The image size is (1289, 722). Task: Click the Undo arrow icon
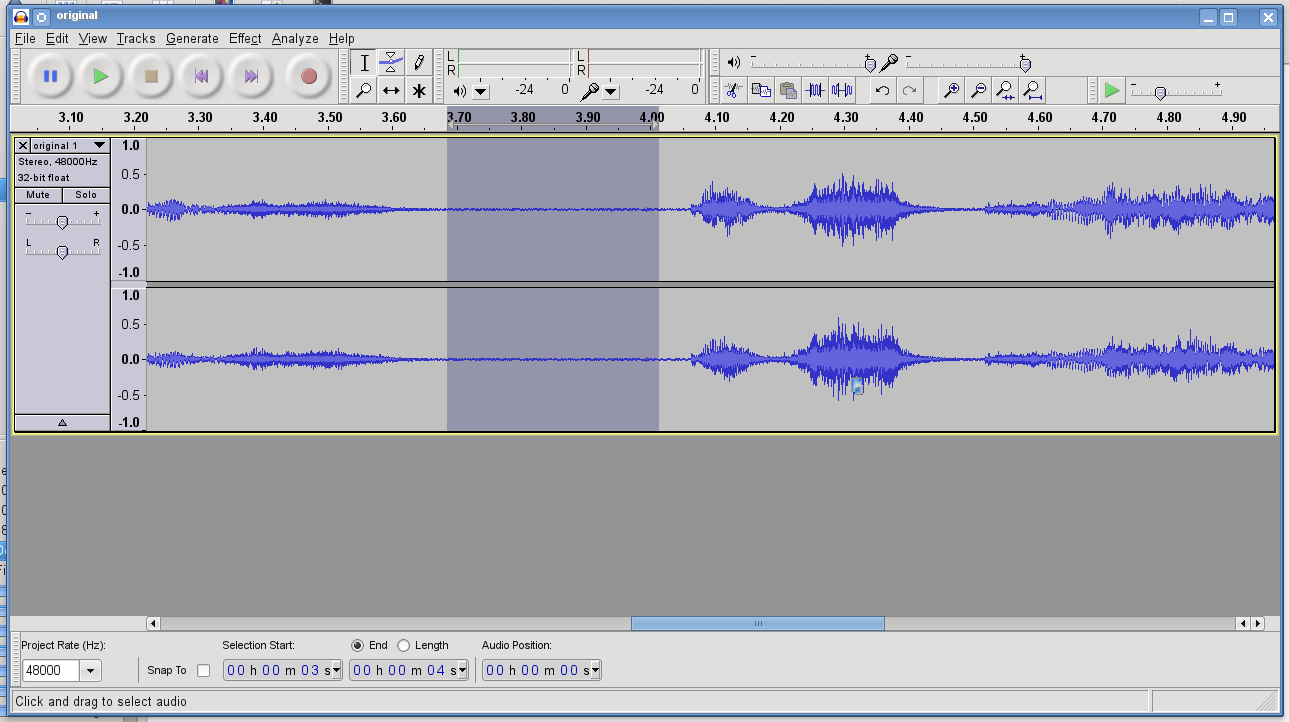[x=882, y=91]
